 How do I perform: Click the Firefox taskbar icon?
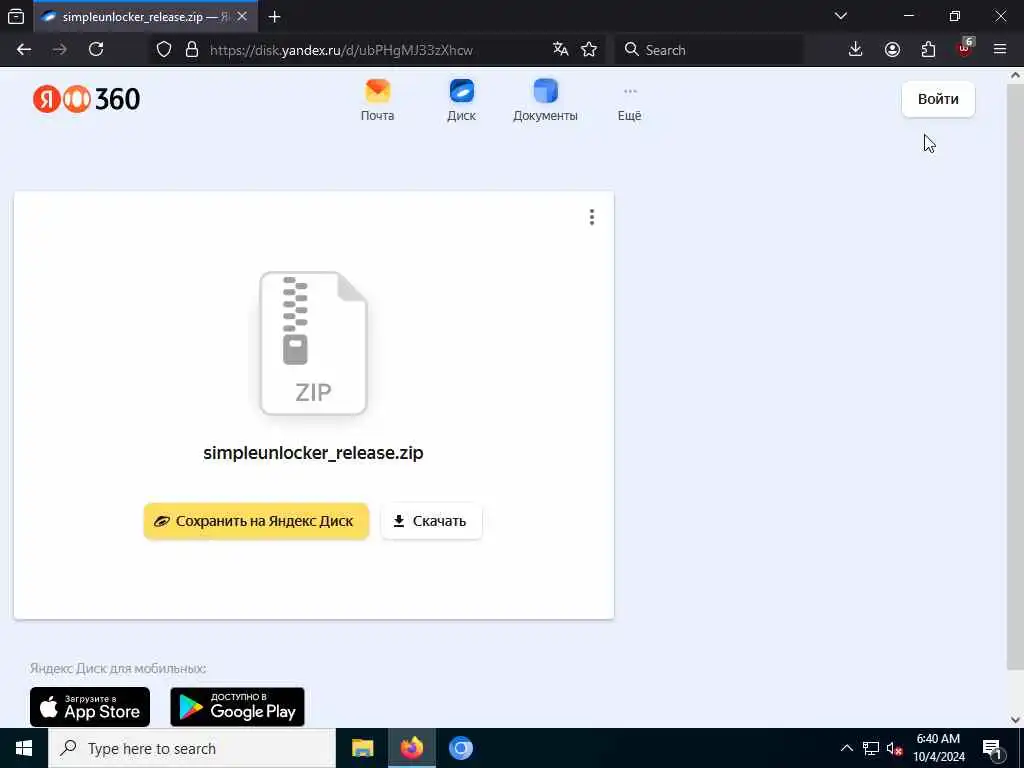[x=411, y=748]
